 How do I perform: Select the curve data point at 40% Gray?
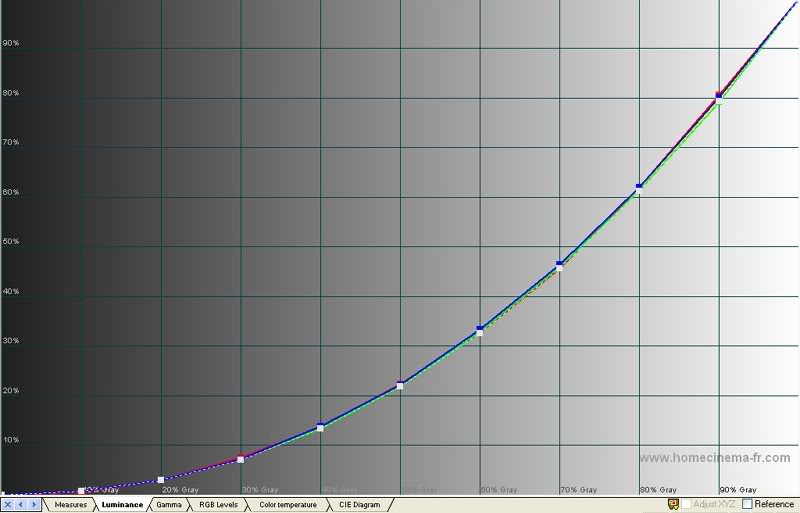[320, 427]
